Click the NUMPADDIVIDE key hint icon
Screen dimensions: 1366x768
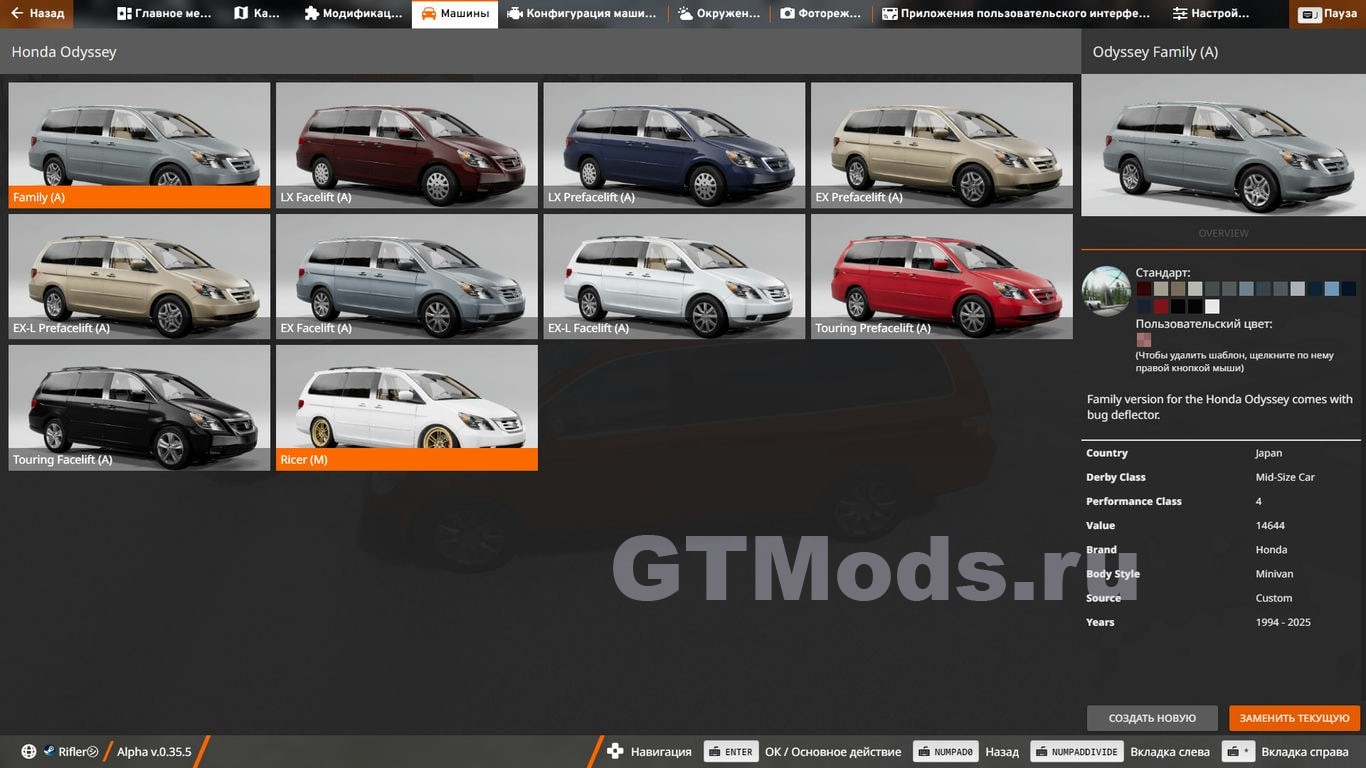click(1076, 752)
